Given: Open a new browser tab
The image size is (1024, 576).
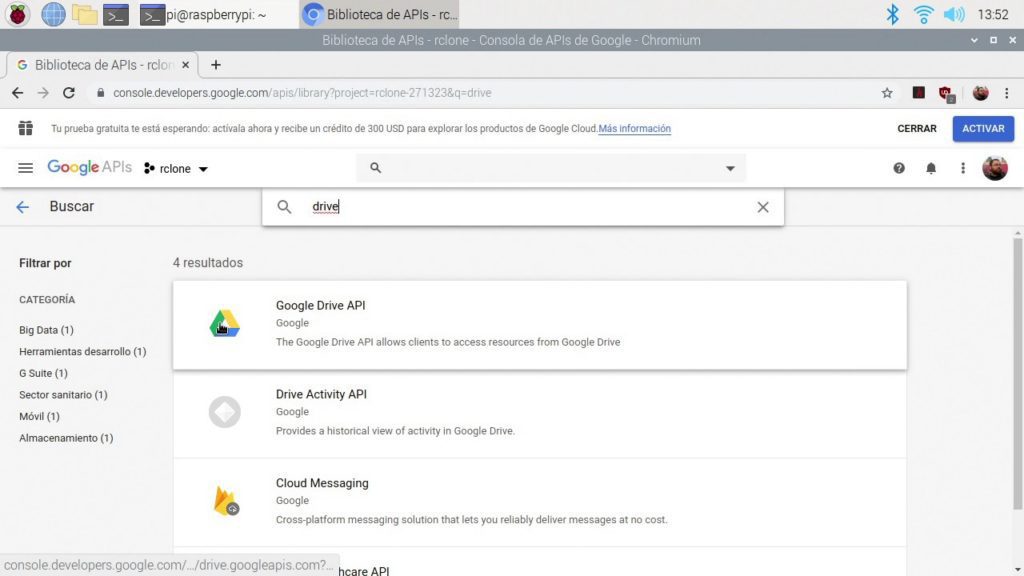Looking at the screenshot, I should (x=215, y=65).
